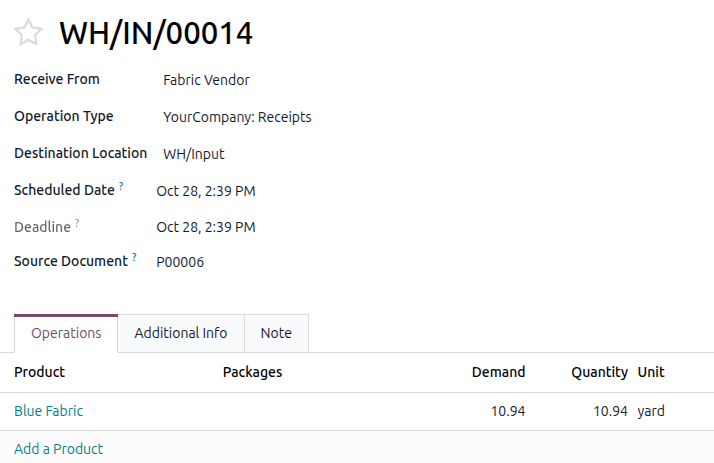Open the Additional Info tab

click(181, 333)
